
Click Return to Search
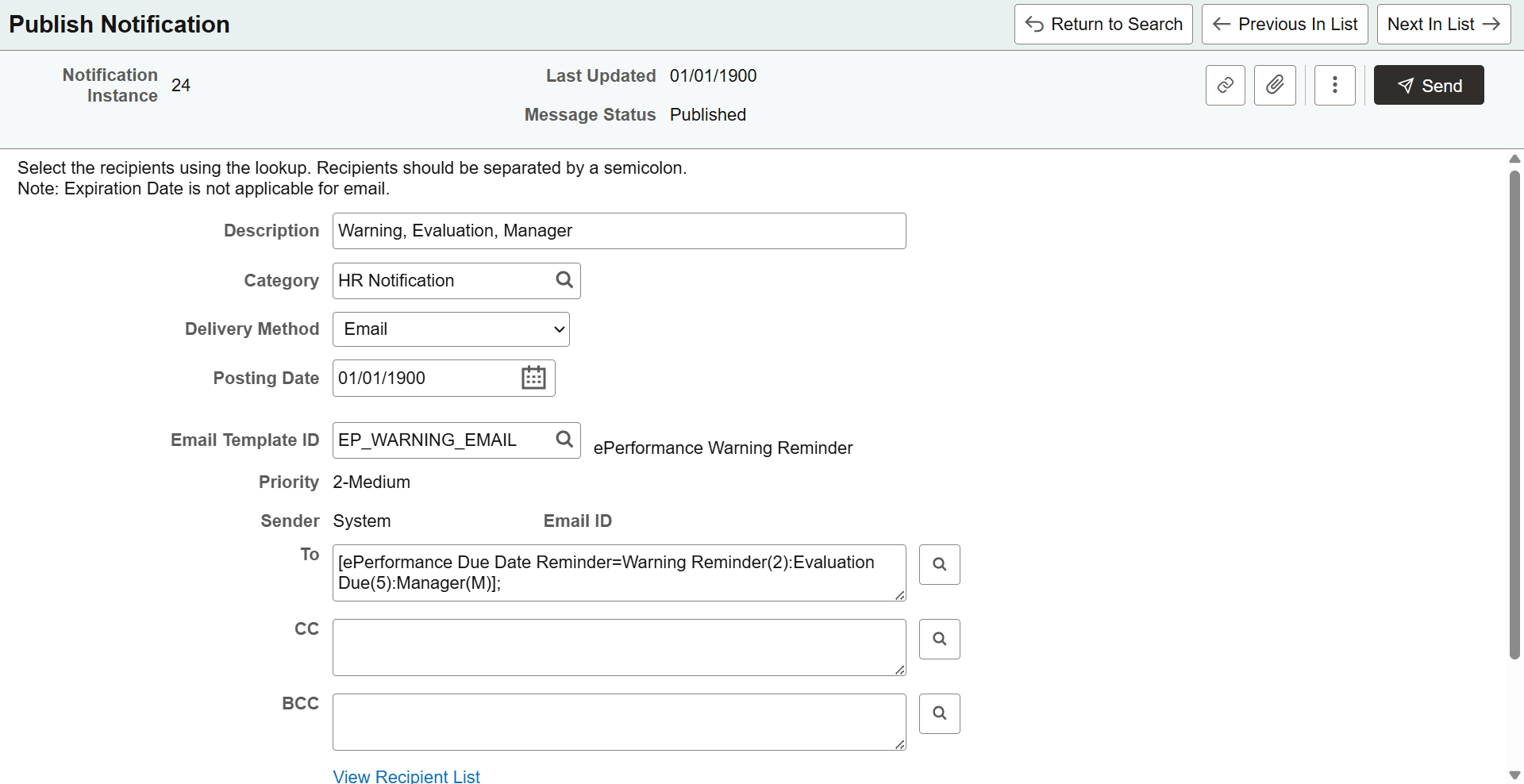1103,24
